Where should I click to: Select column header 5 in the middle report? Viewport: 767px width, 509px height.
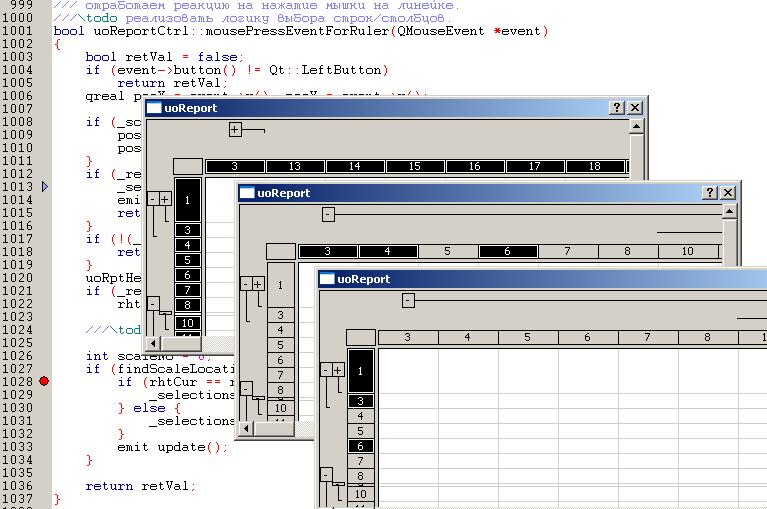point(447,251)
